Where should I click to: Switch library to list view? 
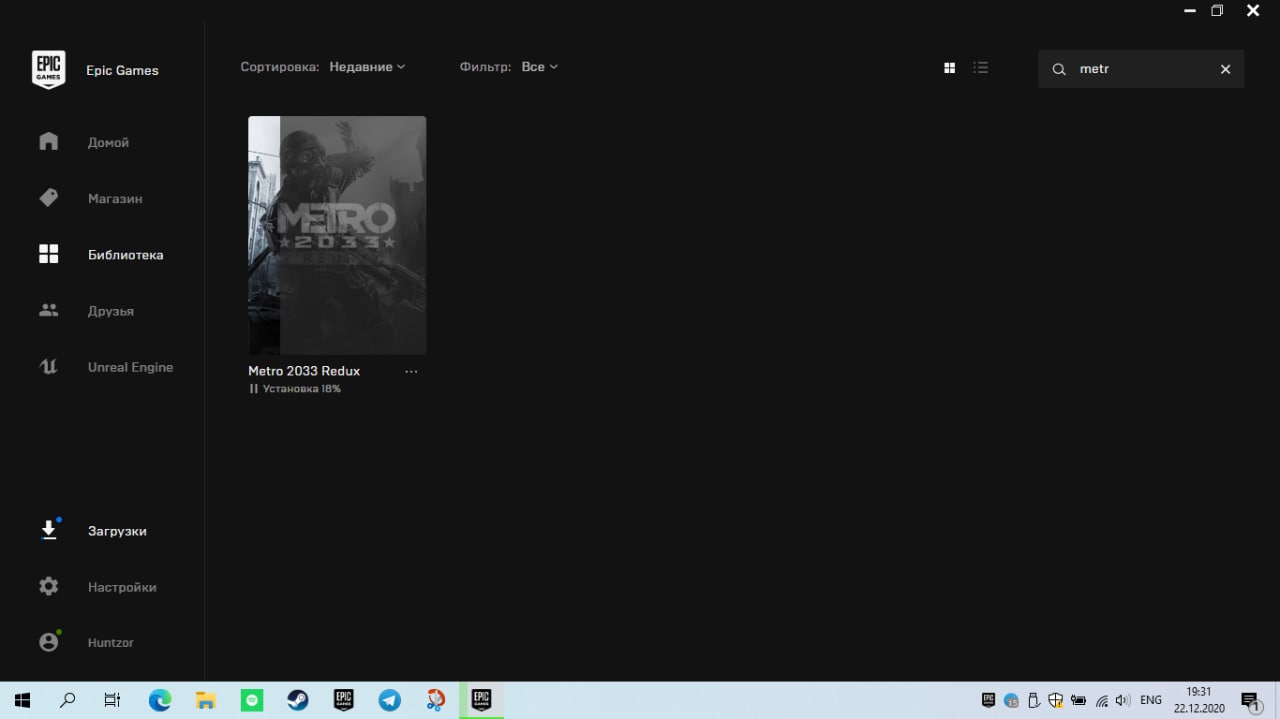tap(980, 68)
